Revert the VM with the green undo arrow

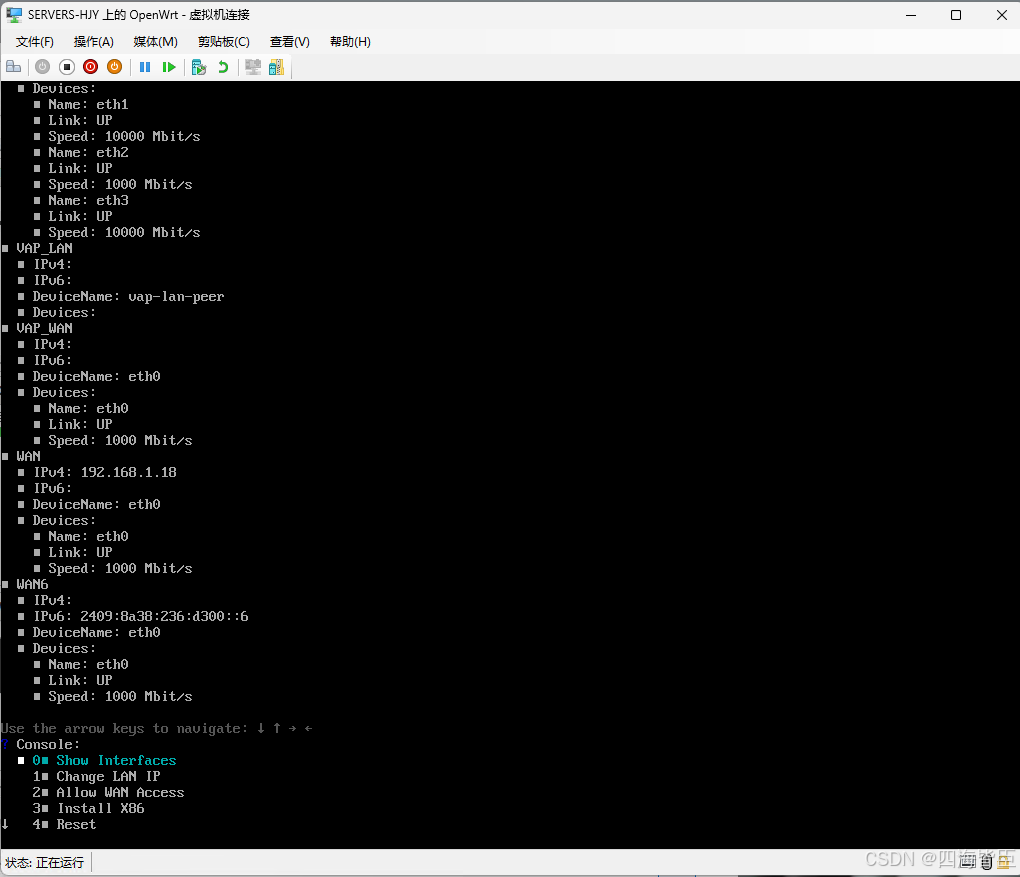(x=223, y=67)
